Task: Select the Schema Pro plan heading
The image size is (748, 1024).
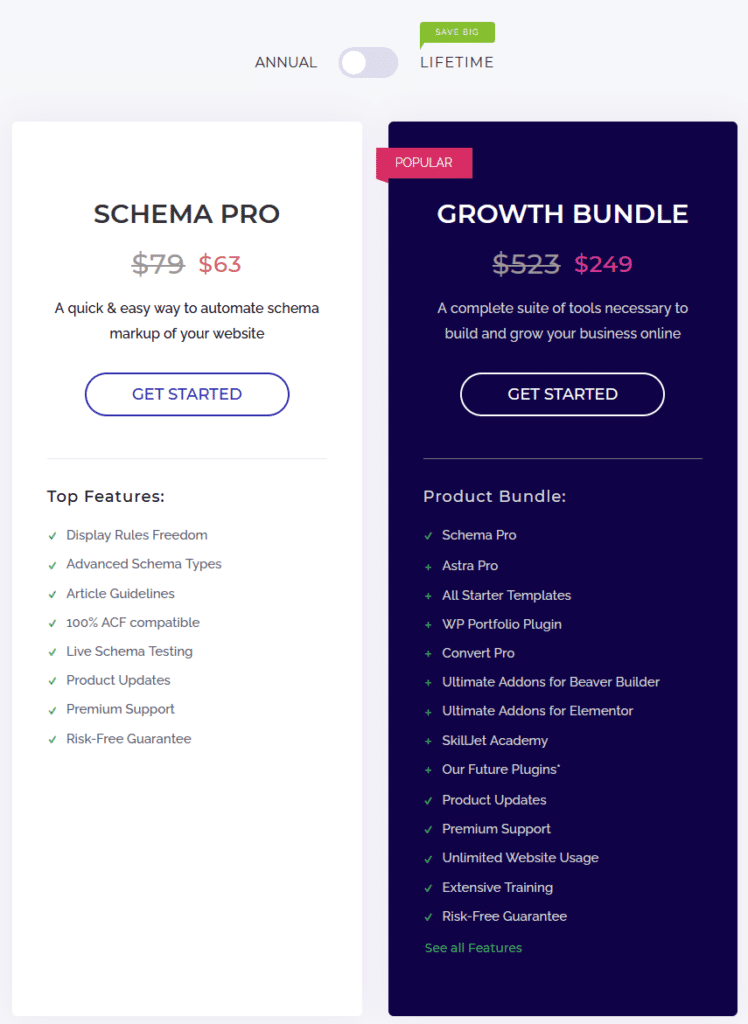Action: pos(186,214)
